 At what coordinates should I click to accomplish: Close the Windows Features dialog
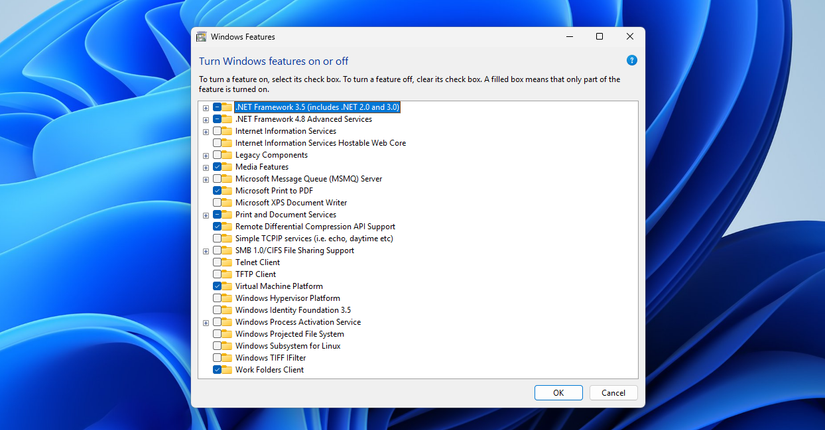click(x=630, y=36)
